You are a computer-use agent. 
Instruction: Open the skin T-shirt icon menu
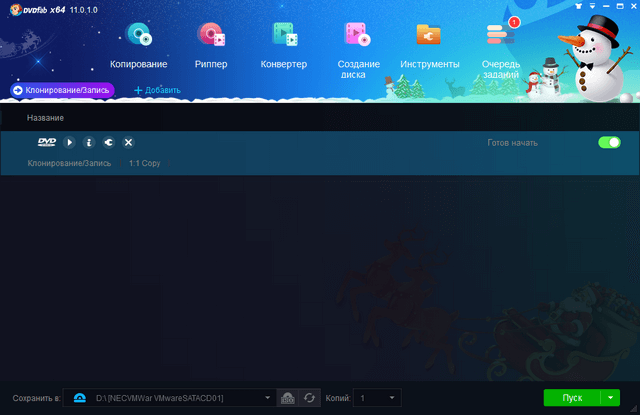[x=578, y=6]
